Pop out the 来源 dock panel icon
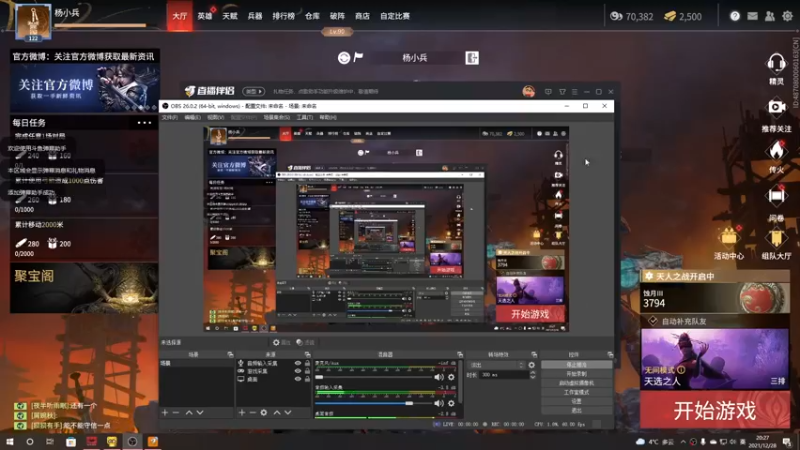Screen dimensions: 800x450 click(307, 354)
